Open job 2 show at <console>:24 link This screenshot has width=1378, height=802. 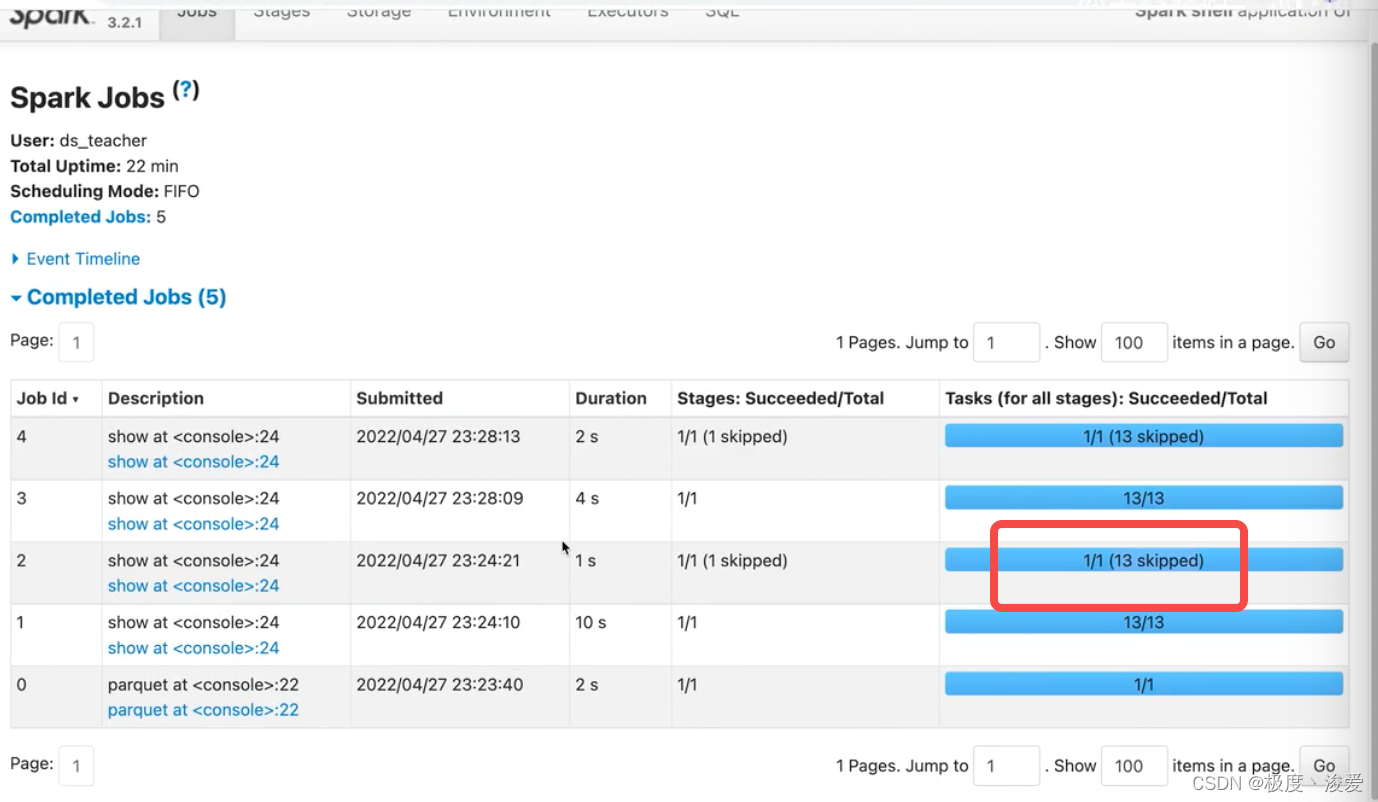pyautogui.click(x=193, y=586)
